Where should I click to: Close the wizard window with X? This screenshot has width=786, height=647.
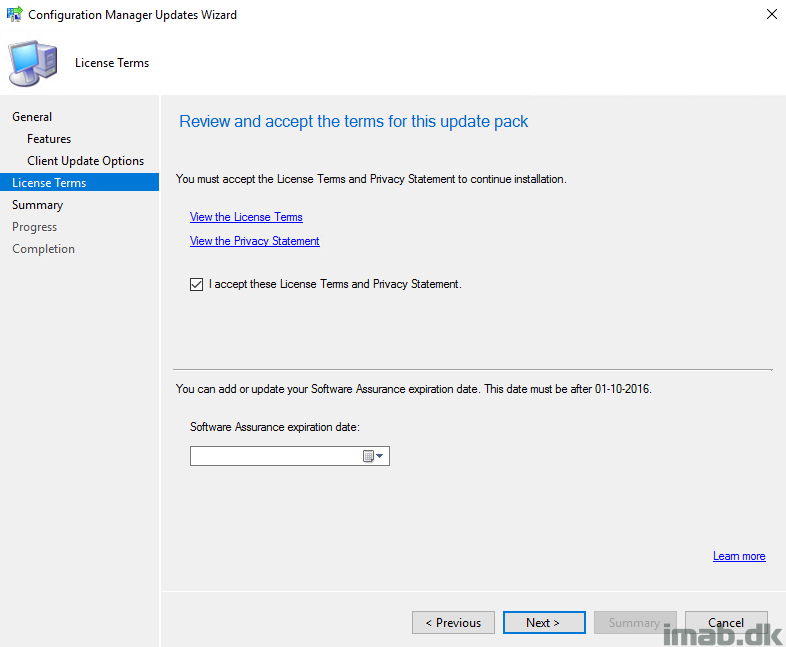point(771,14)
